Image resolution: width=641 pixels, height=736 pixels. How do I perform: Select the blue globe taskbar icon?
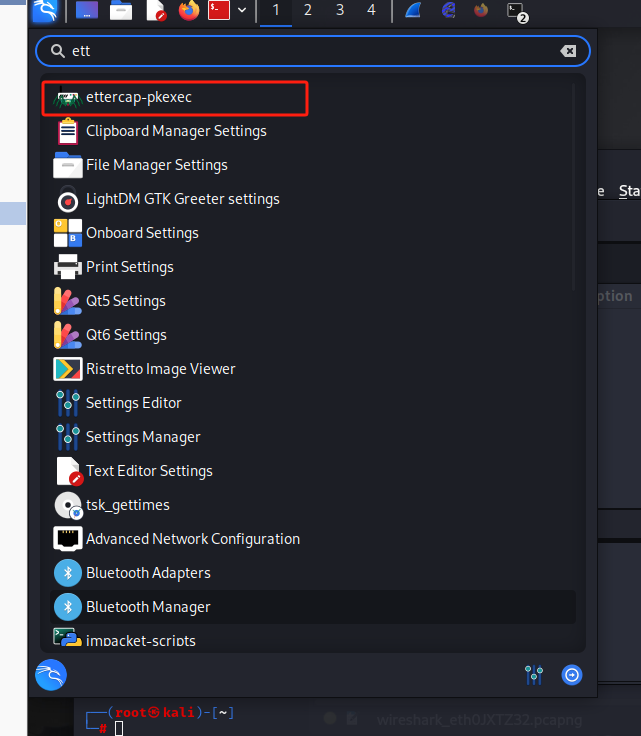pyautogui.click(x=449, y=10)
